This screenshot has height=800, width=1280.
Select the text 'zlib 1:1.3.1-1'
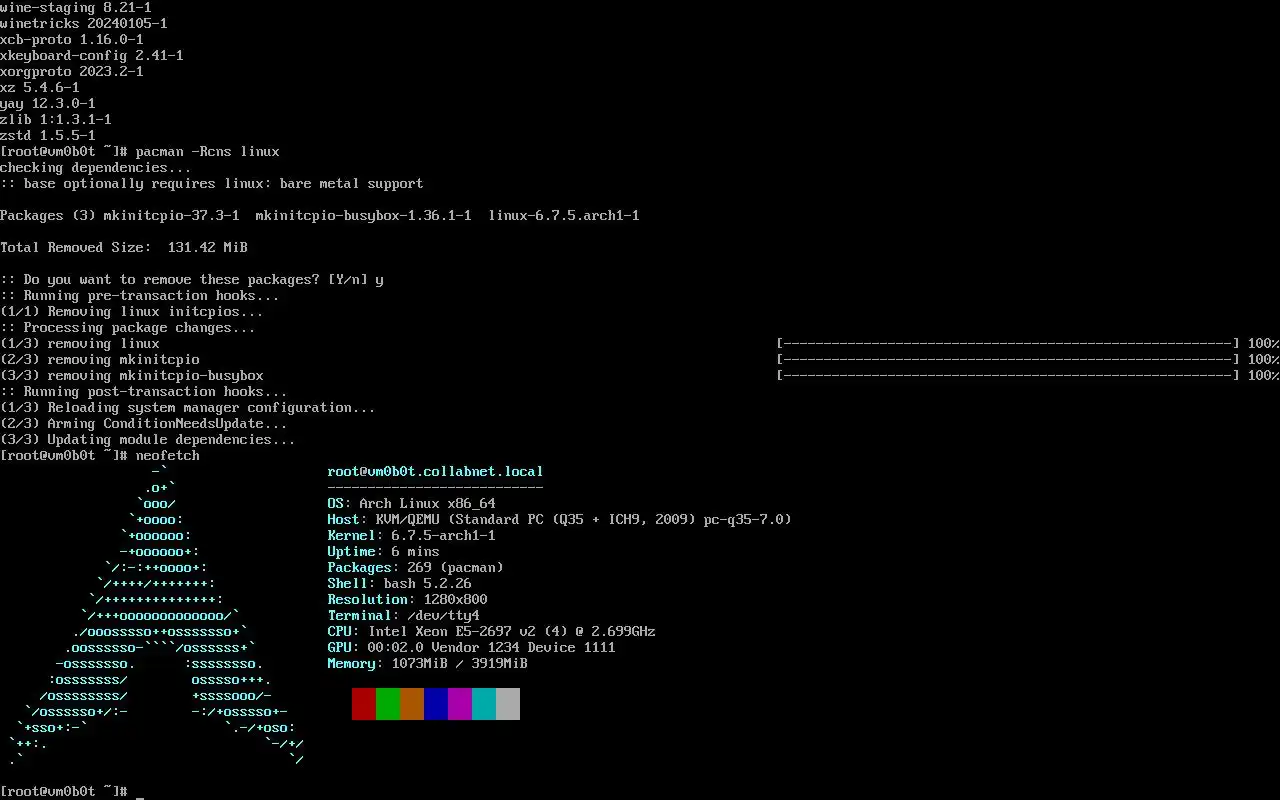(x=56, y=120)
